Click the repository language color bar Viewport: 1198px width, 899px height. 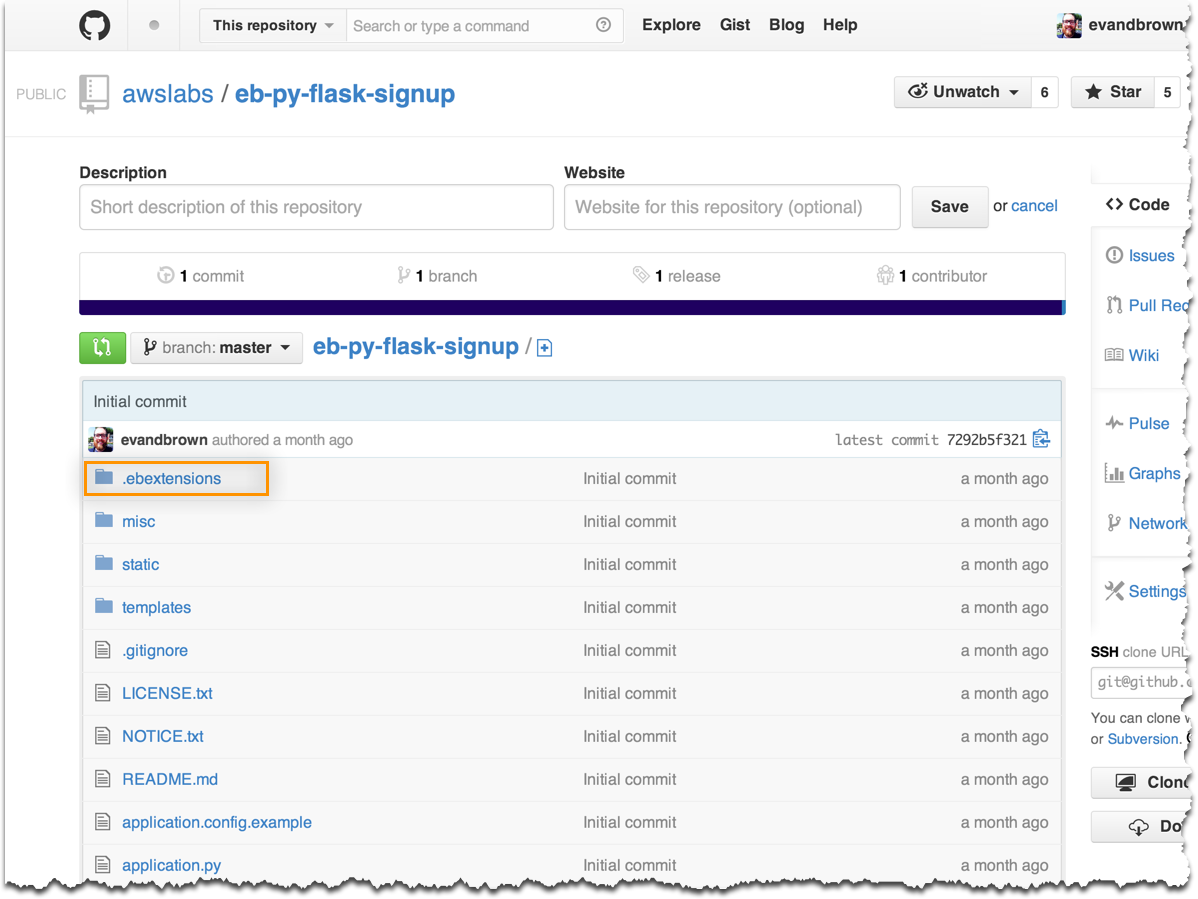572,307
